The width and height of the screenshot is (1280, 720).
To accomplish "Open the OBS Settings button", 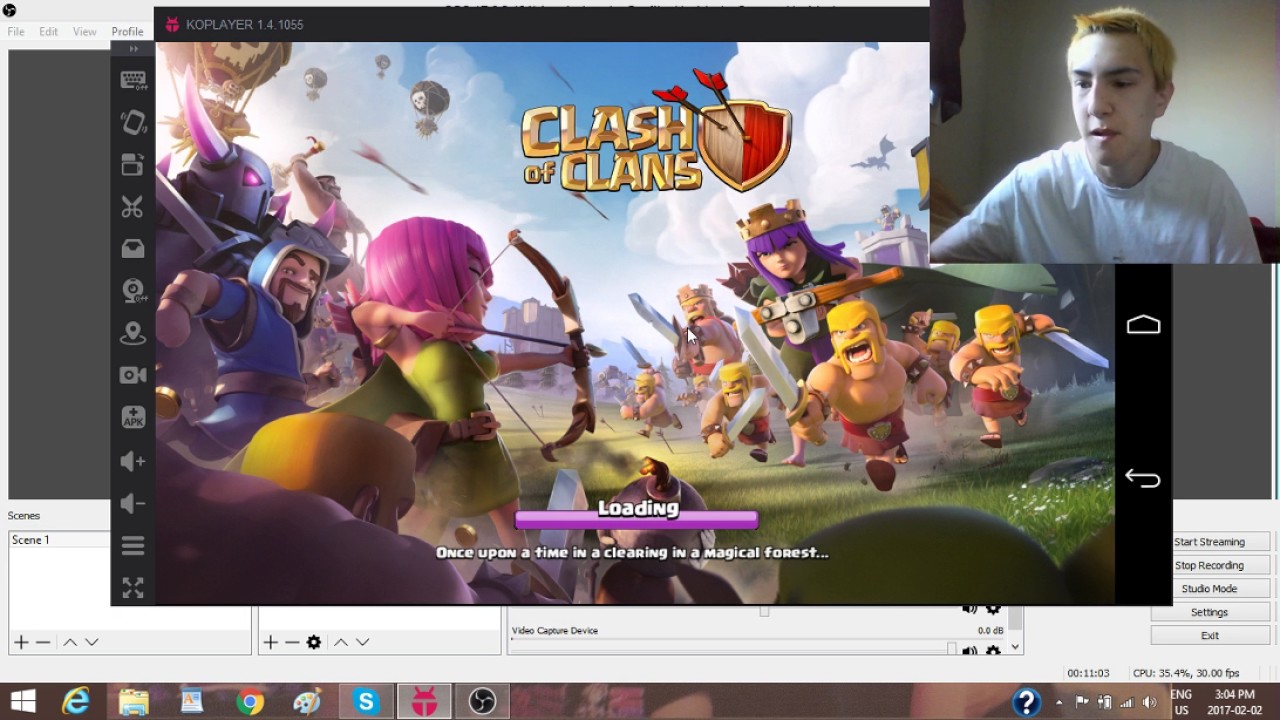I will pos(1210,612).
